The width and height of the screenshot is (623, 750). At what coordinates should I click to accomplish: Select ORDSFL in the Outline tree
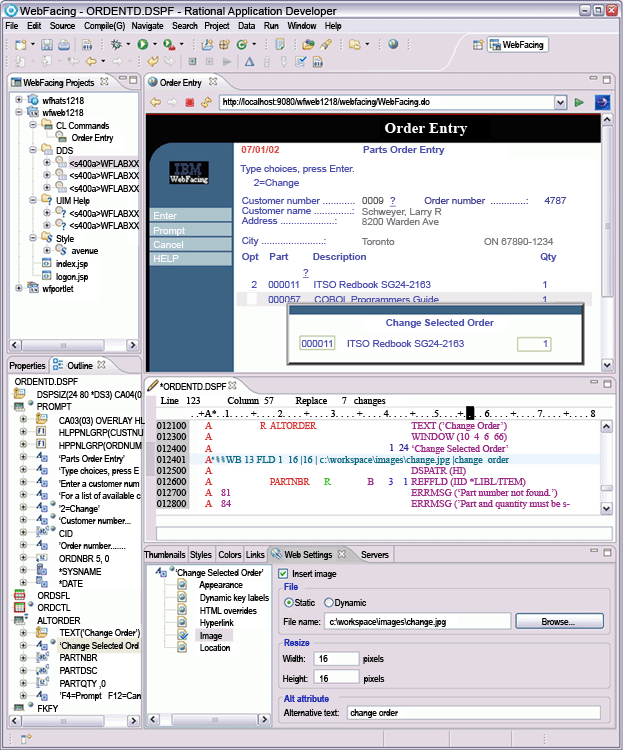(54, 596)
